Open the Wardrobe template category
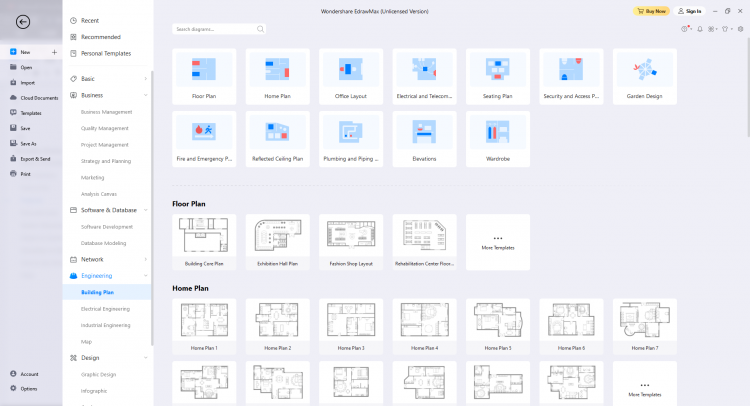Screen dimensions: 750x406 (498, 139)
